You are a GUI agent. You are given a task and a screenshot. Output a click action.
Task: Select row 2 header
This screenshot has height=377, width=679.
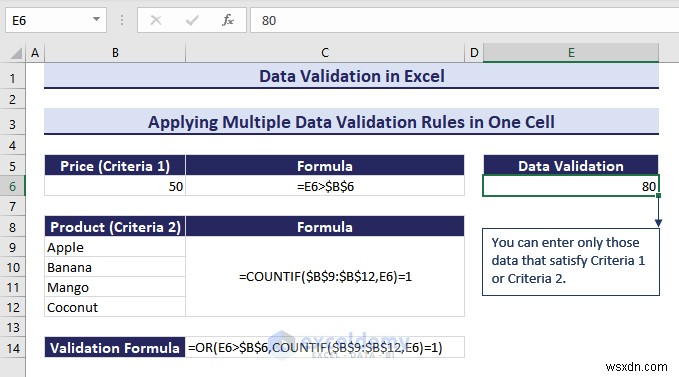(x=13, y=100)
